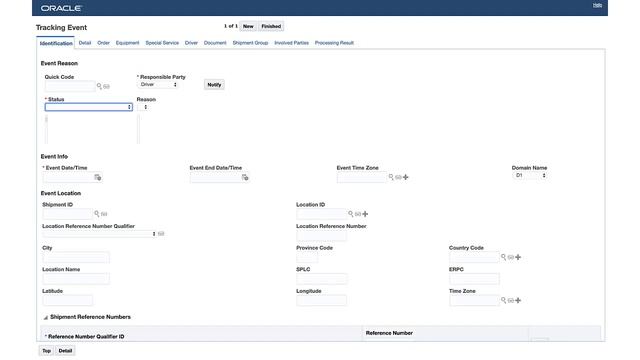Screen dimensions: 640x360
Task: Click the Location ID input field
Action: 322,214
